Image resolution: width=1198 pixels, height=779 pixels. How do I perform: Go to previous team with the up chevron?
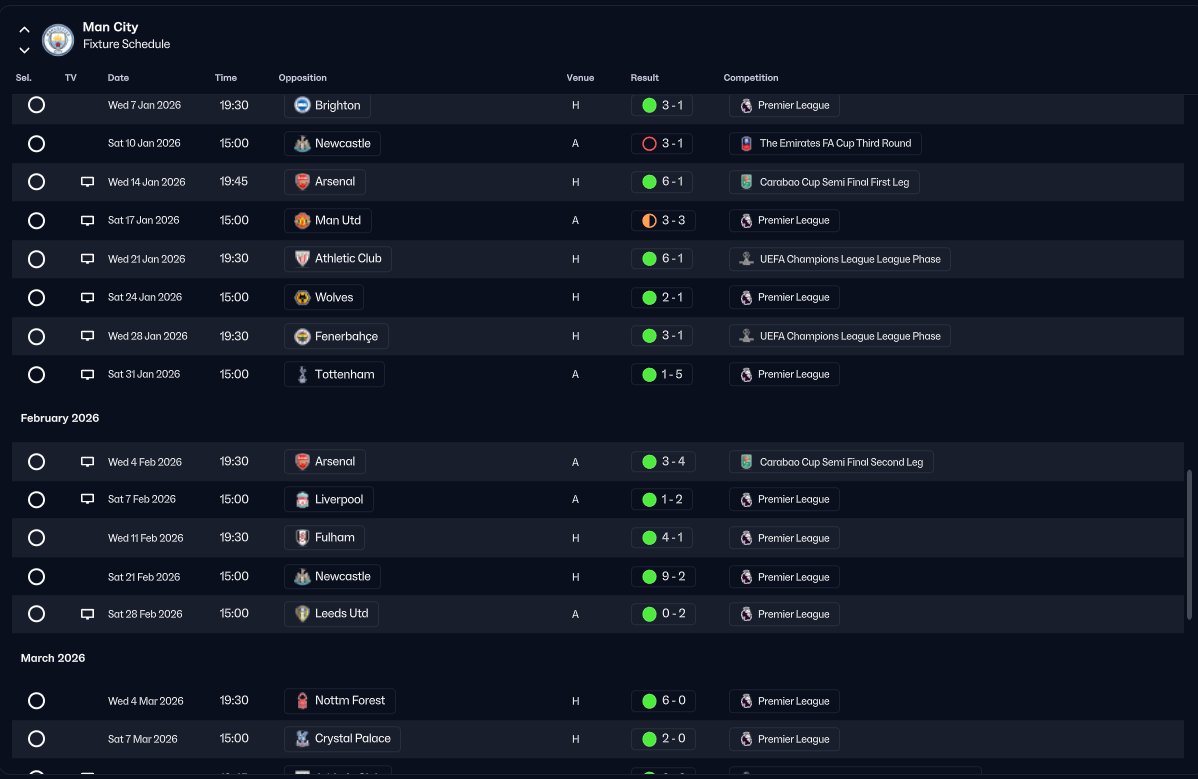(x=24, y=30)
